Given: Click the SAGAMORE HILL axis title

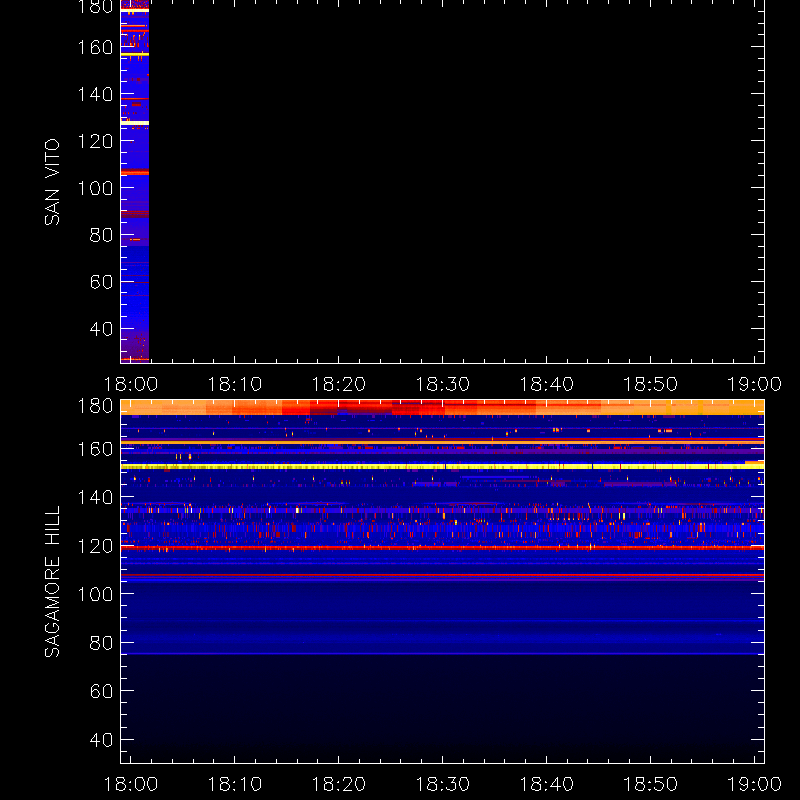Looking at the screenshot, I should point(52,582).
